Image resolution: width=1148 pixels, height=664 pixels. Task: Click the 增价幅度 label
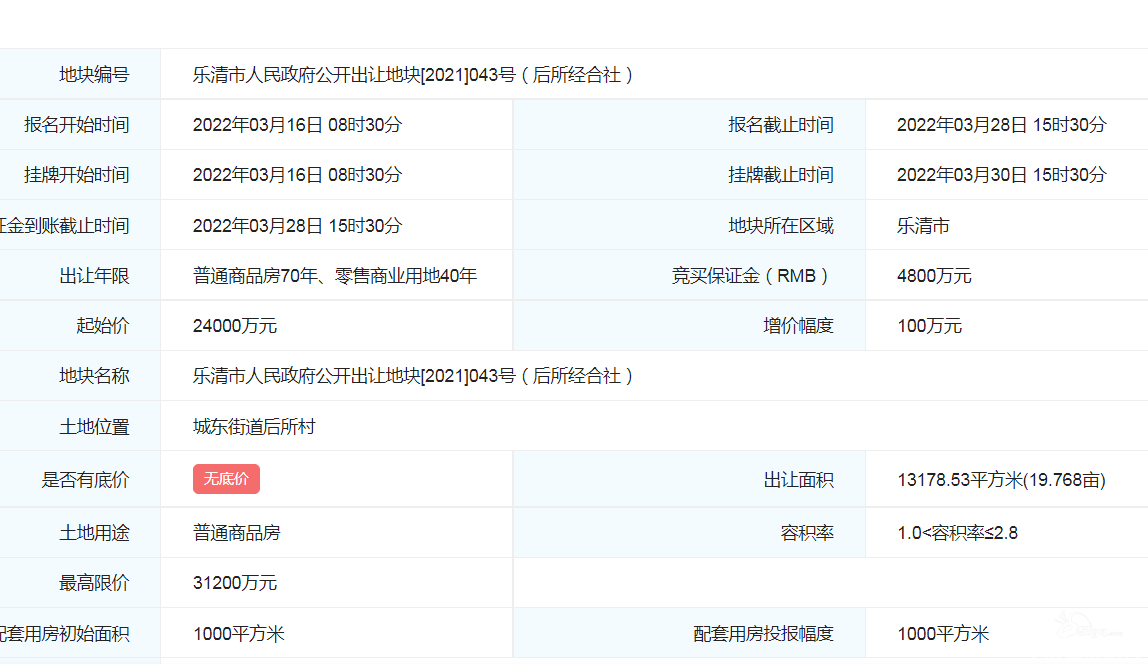pos(798,326)
